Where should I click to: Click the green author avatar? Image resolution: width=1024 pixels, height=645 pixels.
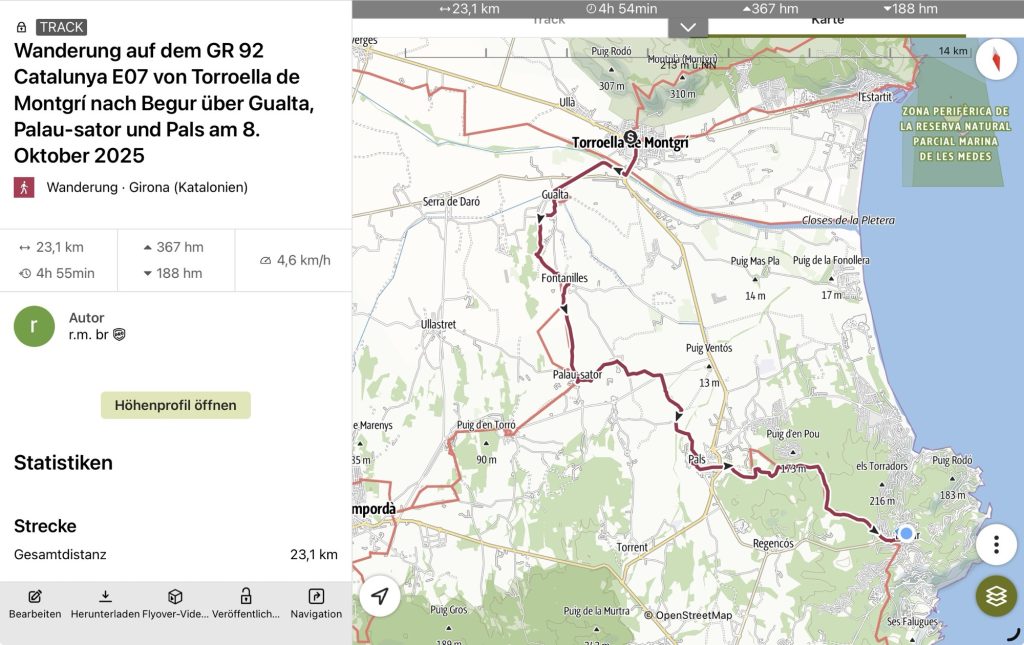[34, 327]
